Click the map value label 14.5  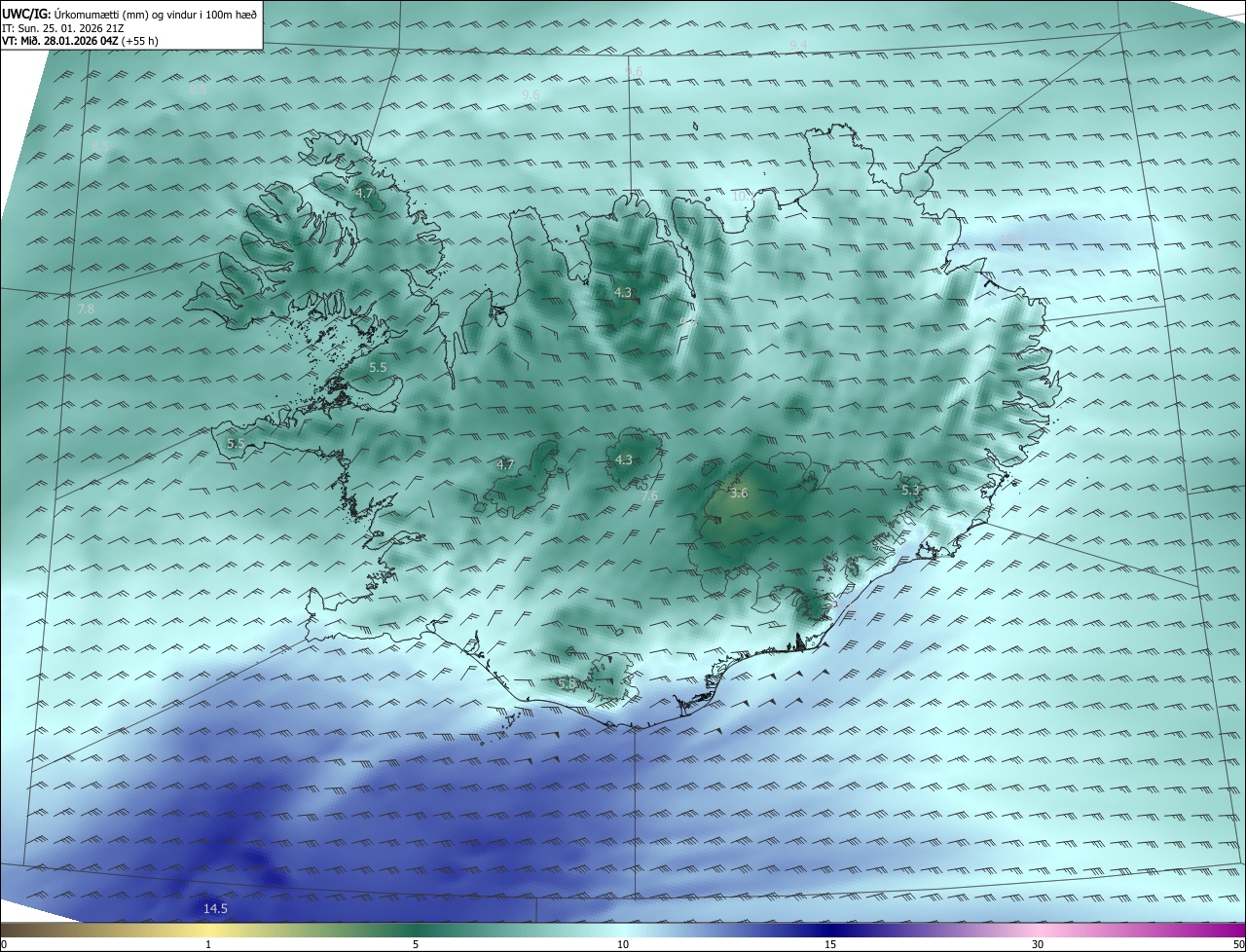215,909
